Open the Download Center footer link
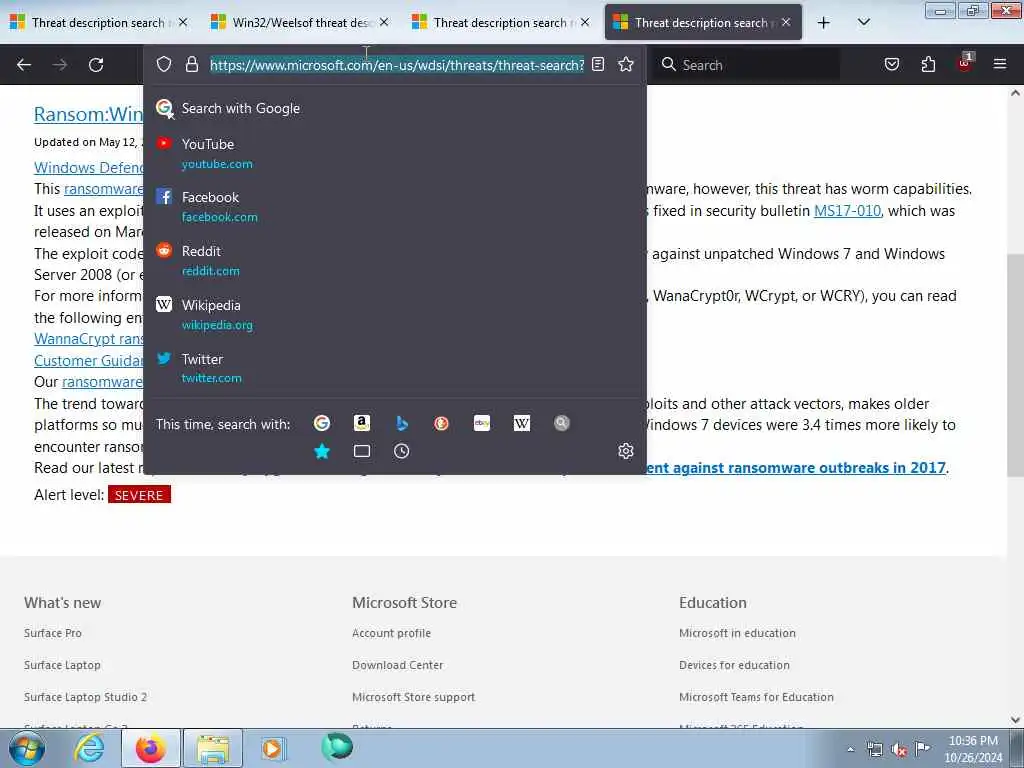 [397, 665]
